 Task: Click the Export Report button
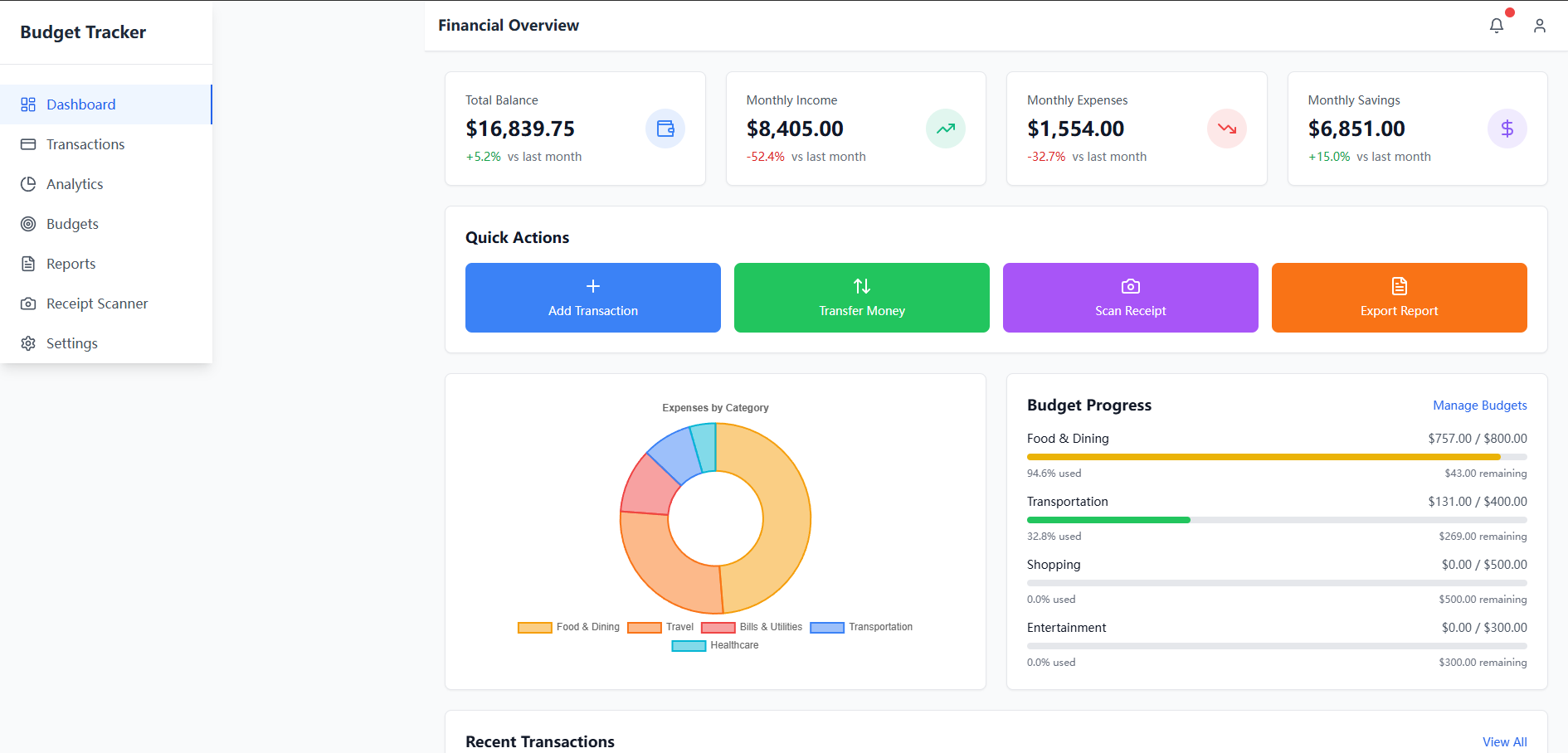(x=1399, y=298)
